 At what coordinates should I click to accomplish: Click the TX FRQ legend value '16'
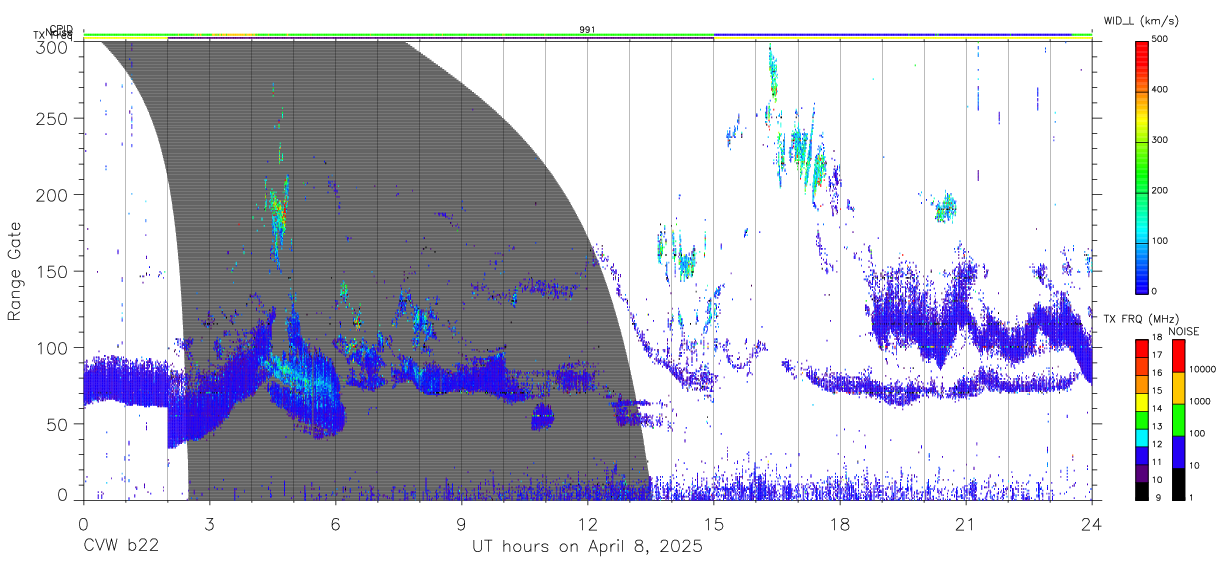click(x=1156, y=373)
